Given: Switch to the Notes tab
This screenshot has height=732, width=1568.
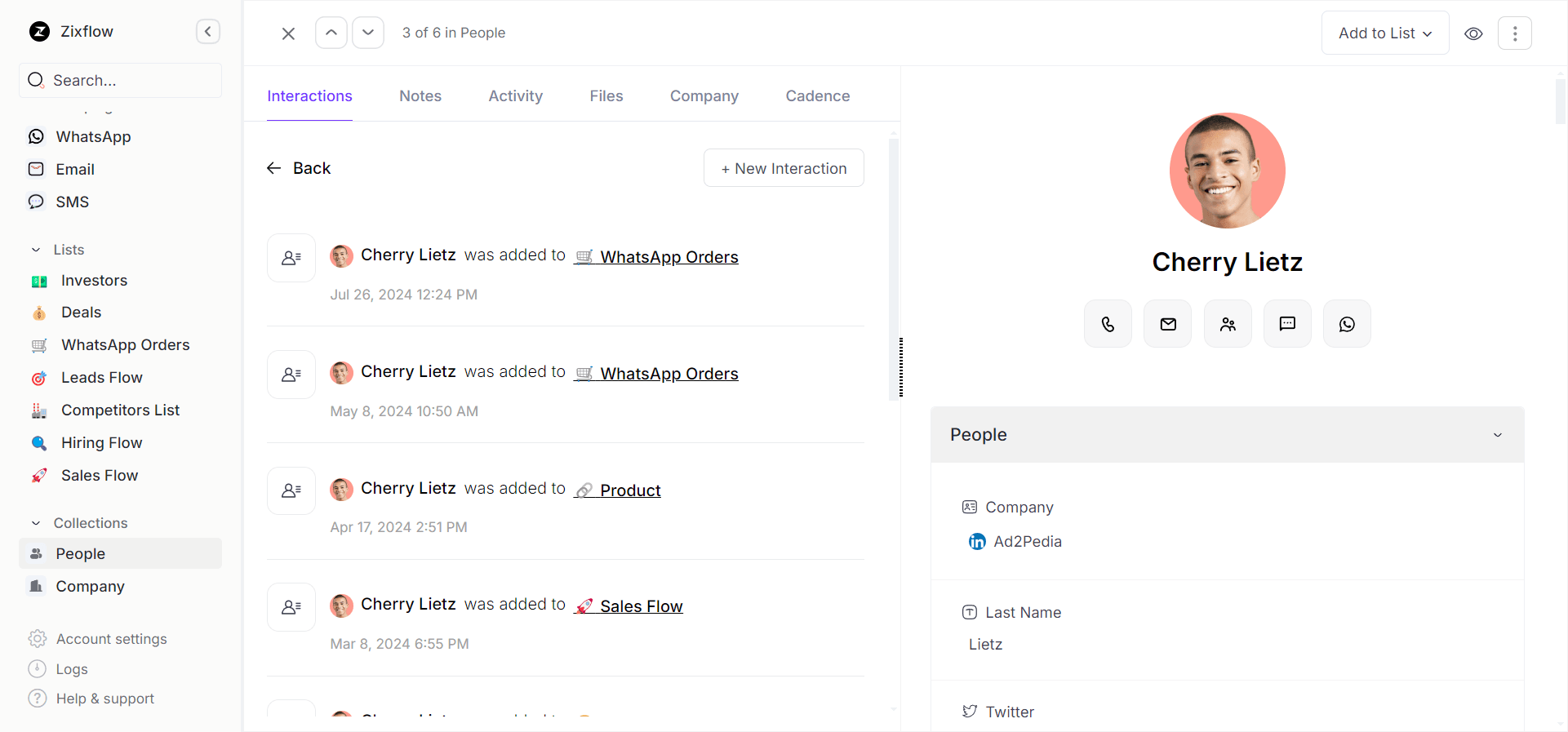Looking at the screenshot, I should pyautogui.click(x=420, y=96).
